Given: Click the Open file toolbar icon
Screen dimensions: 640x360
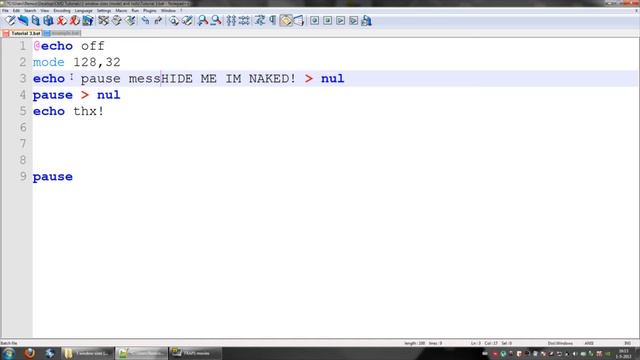Looking at the screenshot, I should (23, 20).
